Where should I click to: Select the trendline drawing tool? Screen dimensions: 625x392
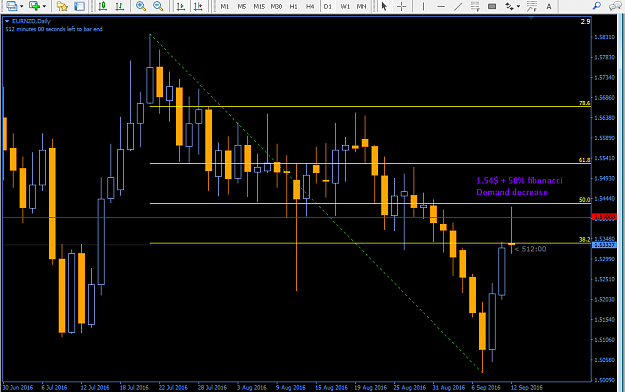458,6
